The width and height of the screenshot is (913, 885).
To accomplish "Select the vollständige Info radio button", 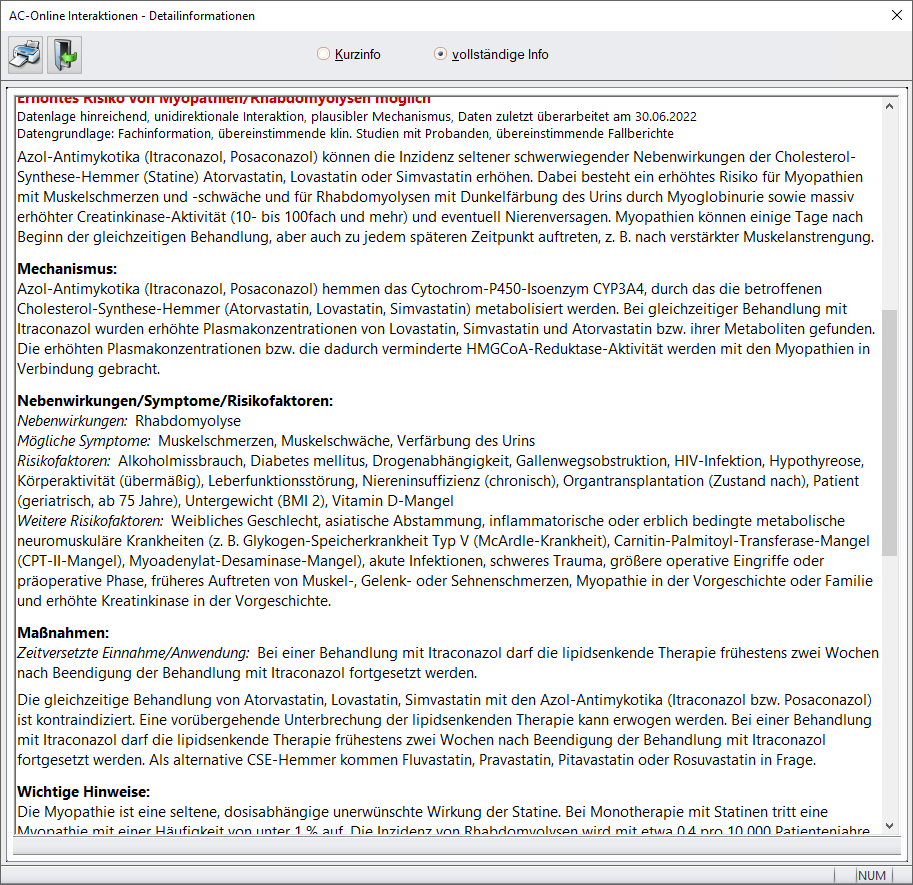I will 440,54.
